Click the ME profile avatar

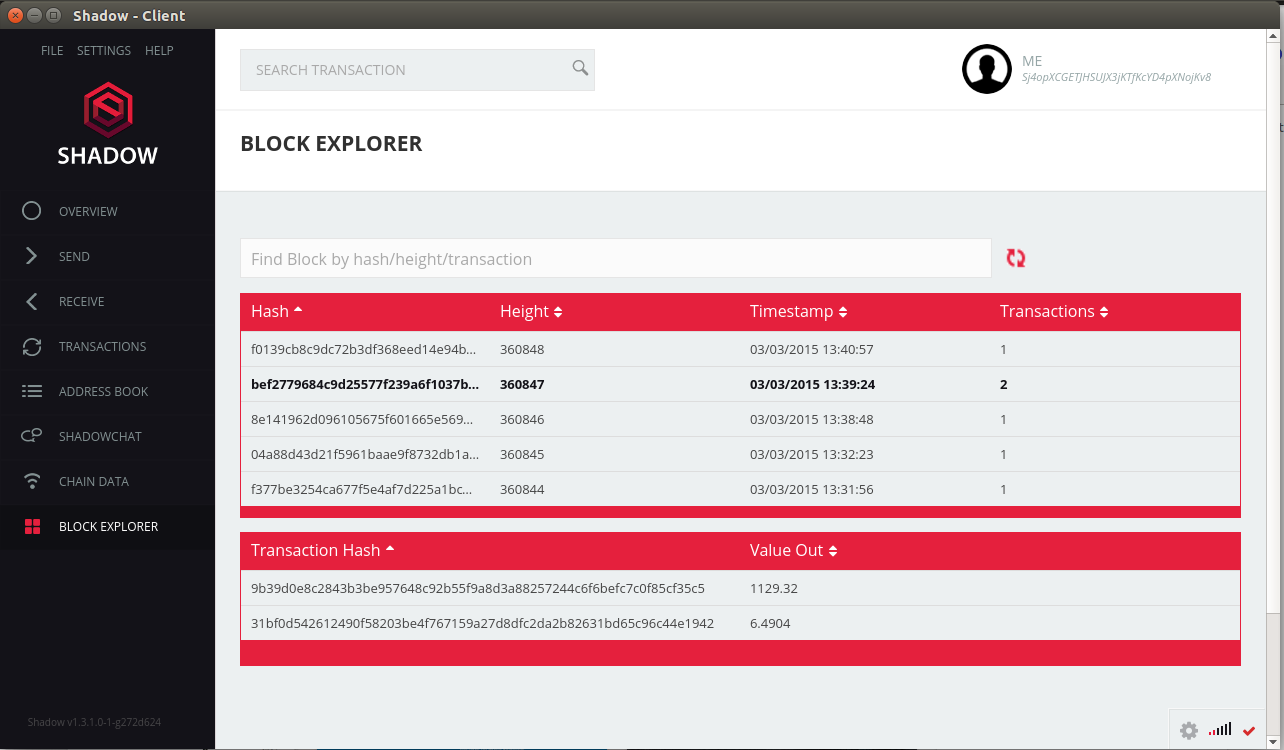point(987,69)
